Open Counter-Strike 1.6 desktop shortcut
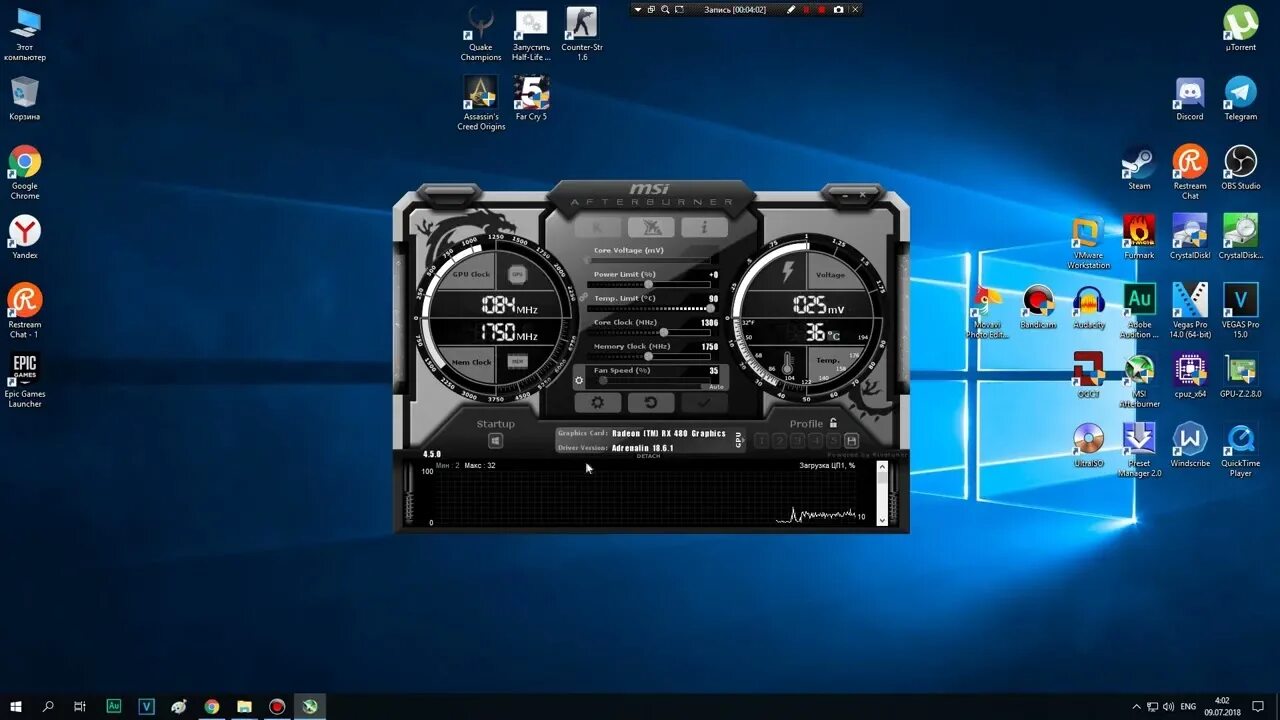 tap(581, 34)
